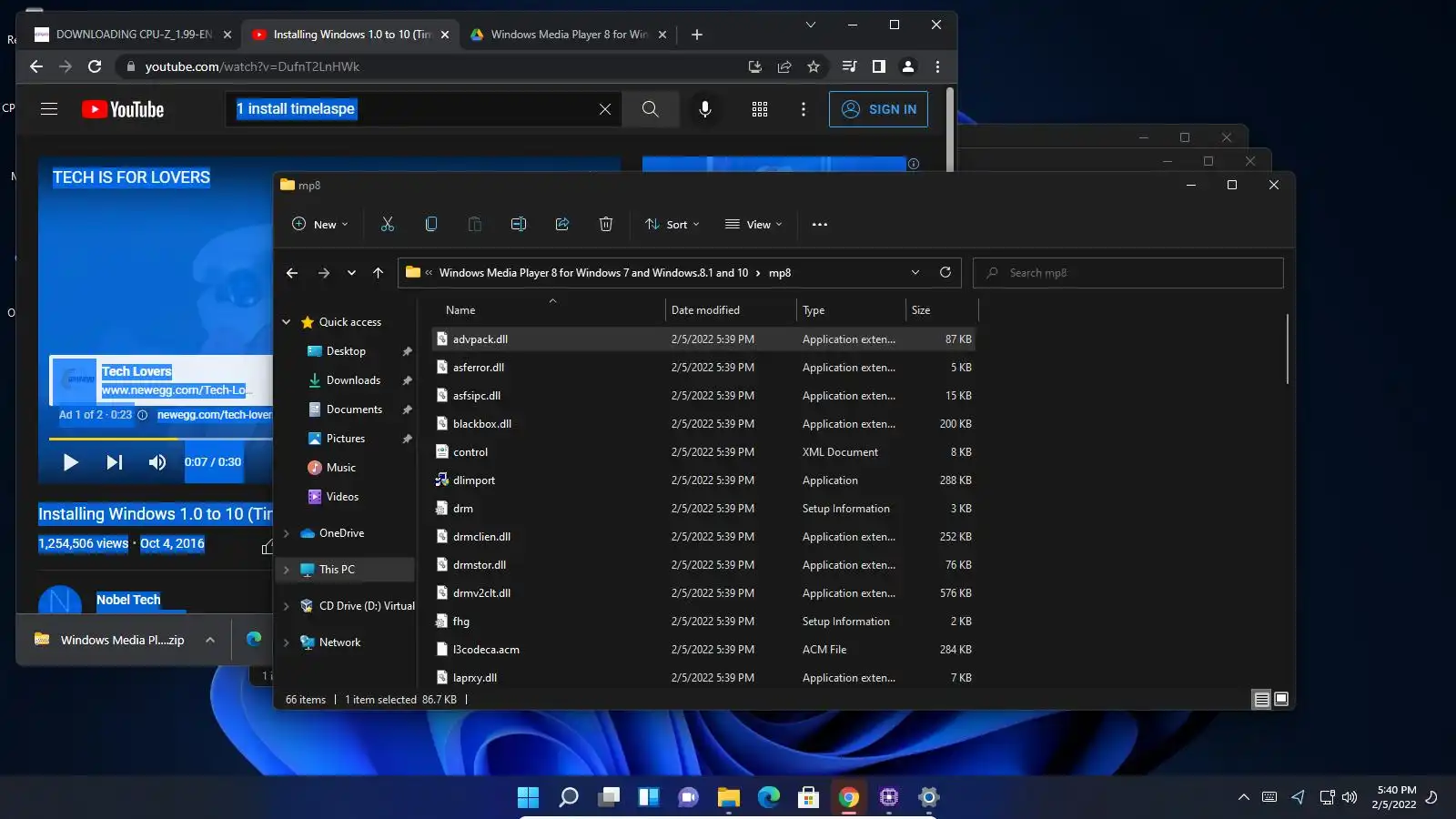
Task: Click the Cut icon in File Explorer toolbar
Action: click(x=388, y=224)
